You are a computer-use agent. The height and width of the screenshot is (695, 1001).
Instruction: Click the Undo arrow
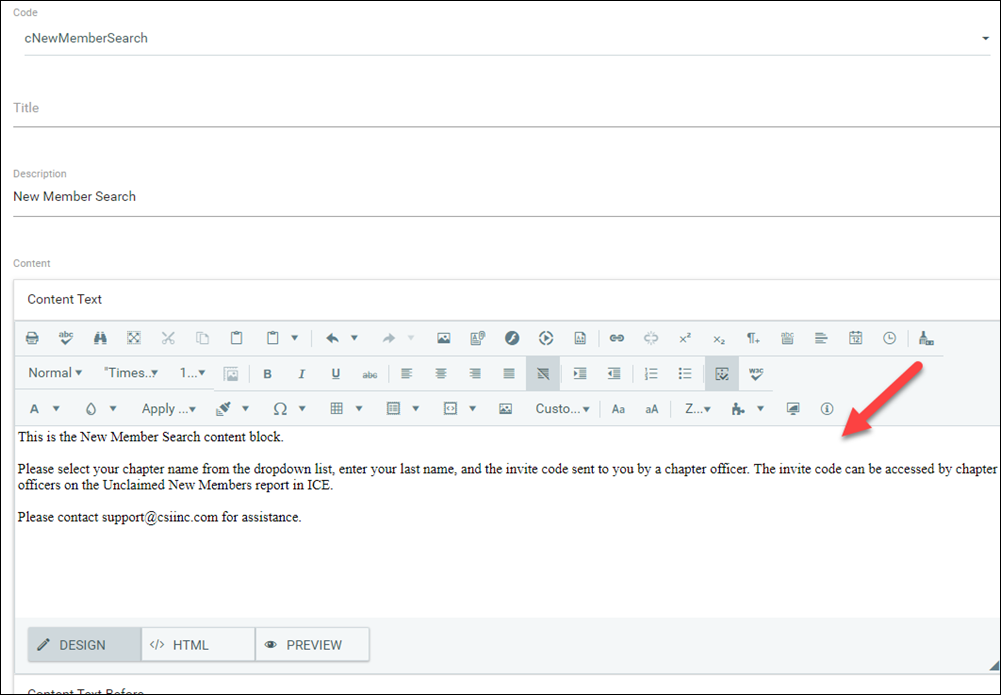[x=332, y=338]
